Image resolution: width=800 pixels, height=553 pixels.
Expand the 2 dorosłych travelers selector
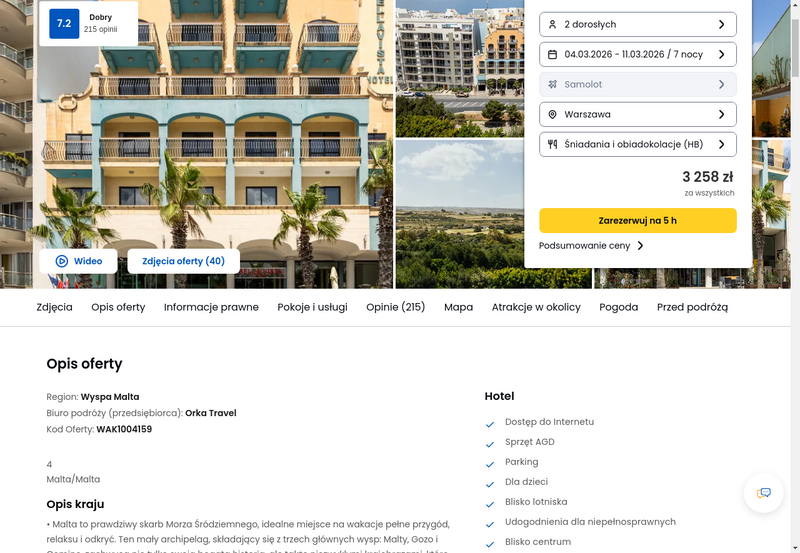638,24
